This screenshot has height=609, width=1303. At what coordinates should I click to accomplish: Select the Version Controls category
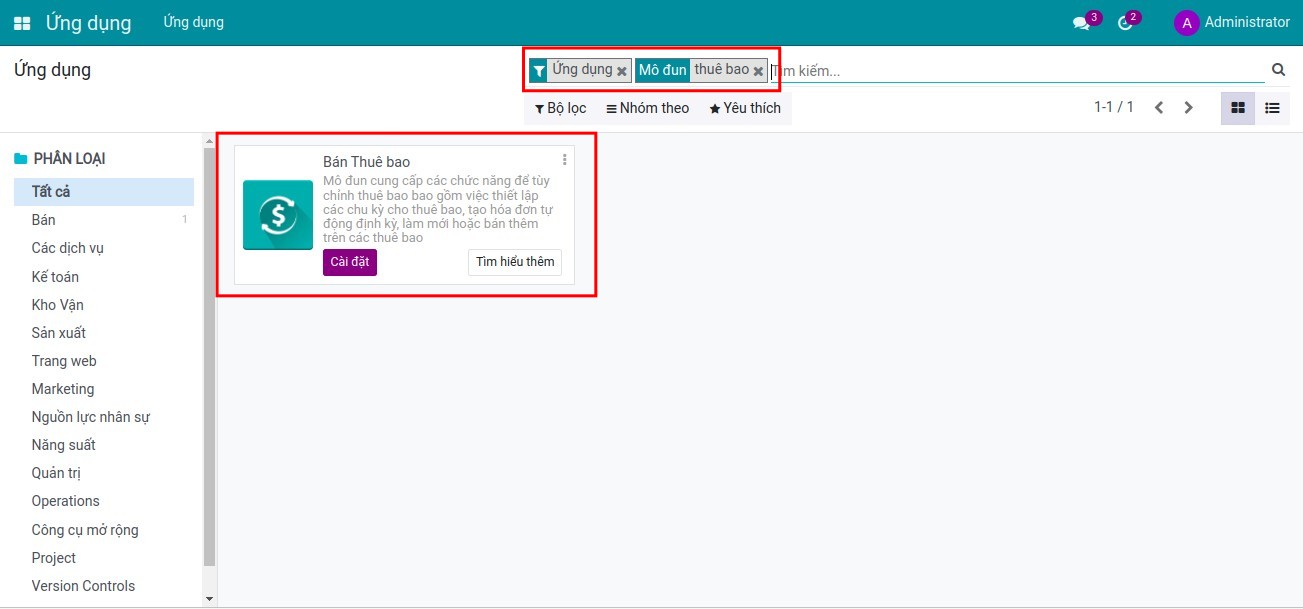(x=104, y=586)
